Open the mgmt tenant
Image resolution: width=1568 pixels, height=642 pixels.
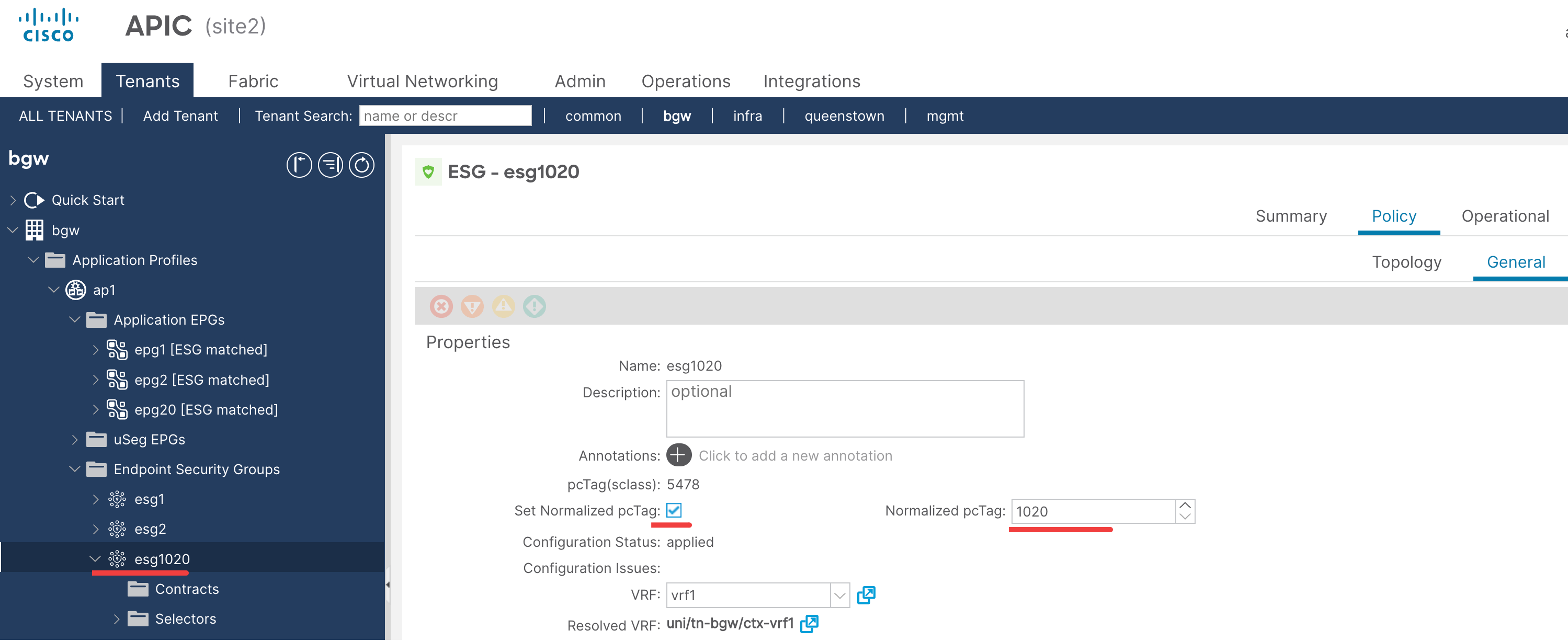[x=945, y=116]
